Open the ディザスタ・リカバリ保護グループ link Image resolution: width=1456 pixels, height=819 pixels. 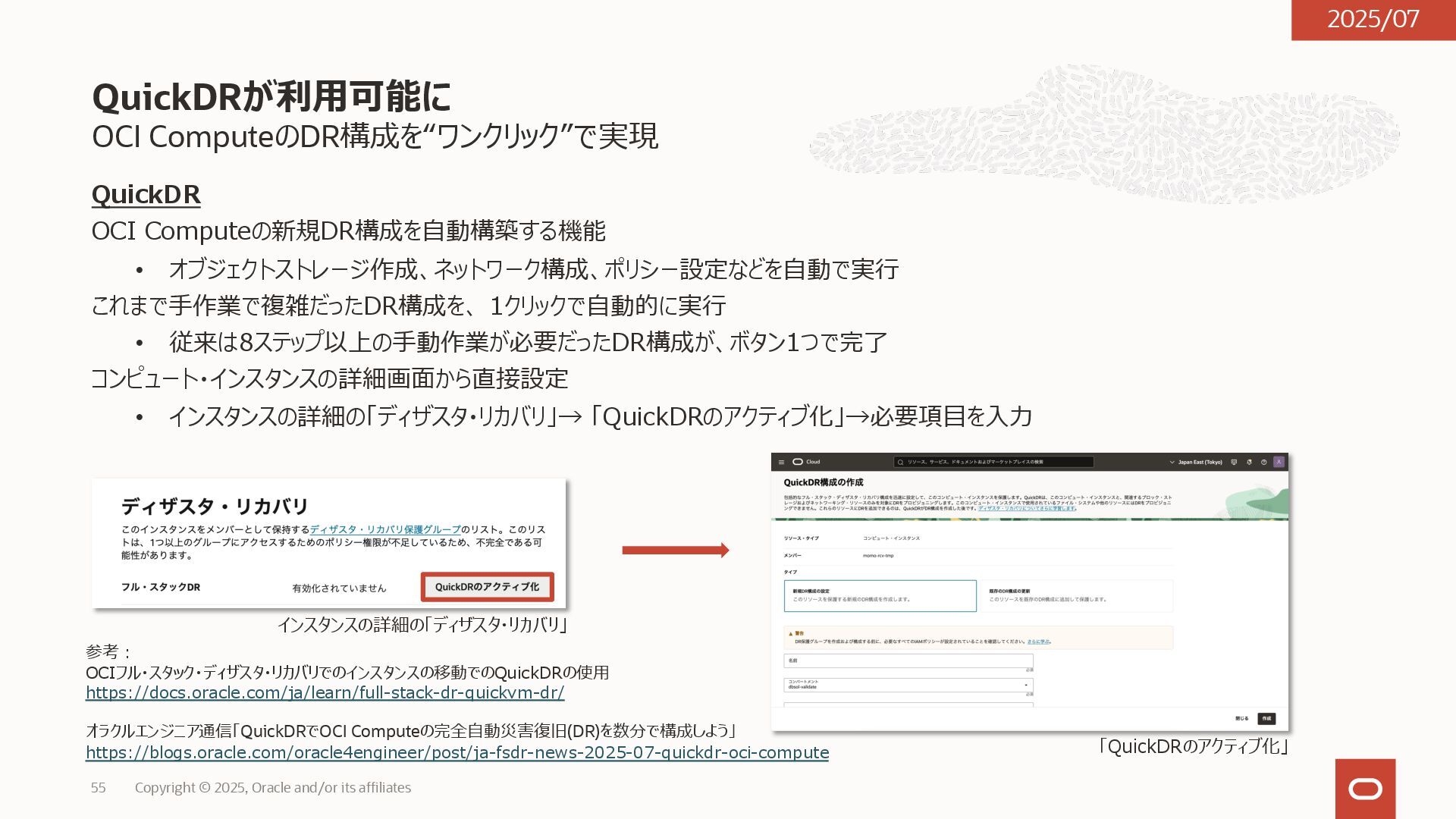click(x=385, y=529)
